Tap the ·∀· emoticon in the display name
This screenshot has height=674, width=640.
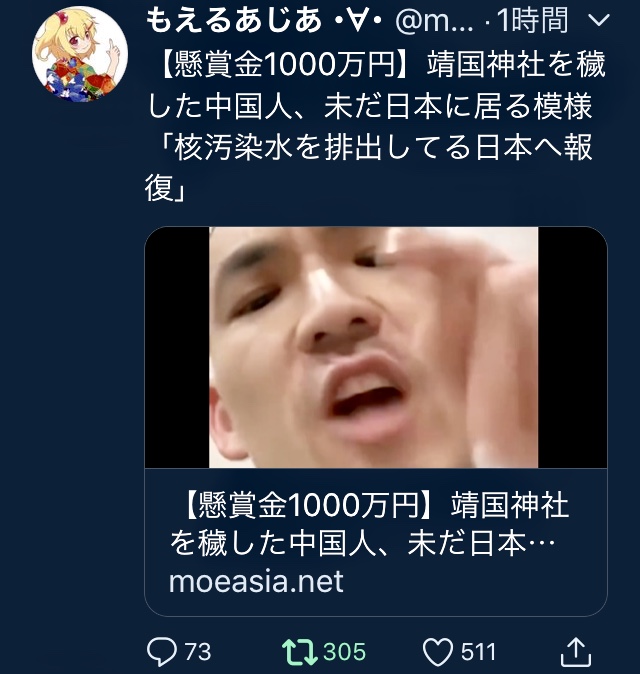pyautogui.click(x=358, y=21)
